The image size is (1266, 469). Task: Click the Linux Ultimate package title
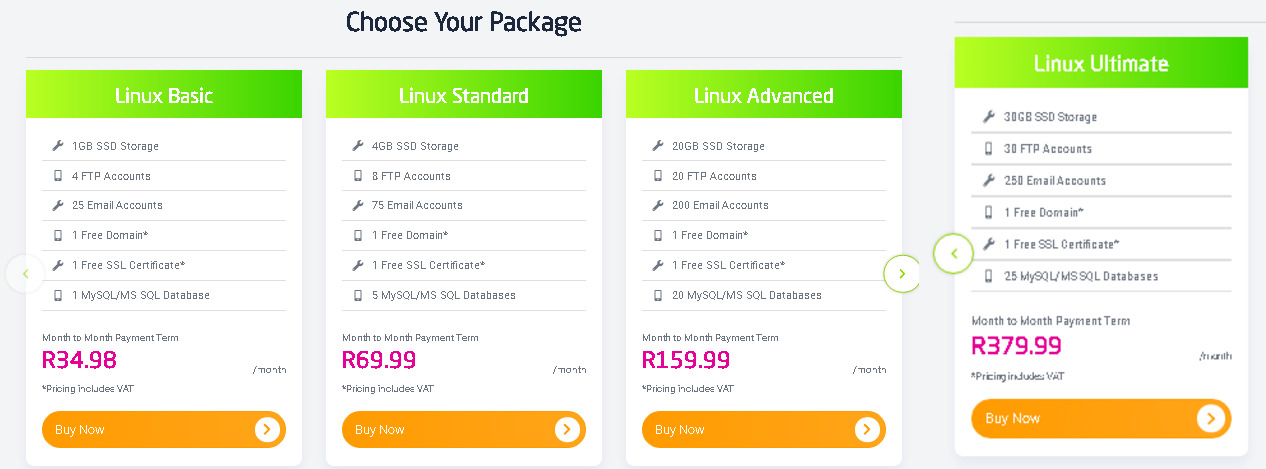[1101, 64]
